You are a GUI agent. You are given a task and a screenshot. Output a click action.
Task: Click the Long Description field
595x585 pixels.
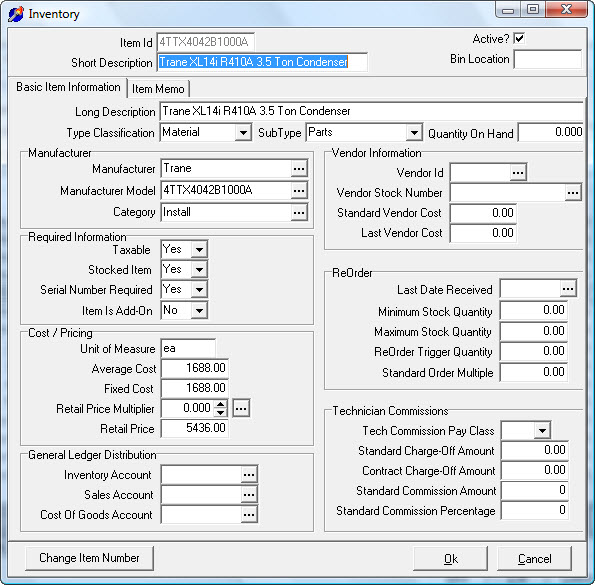tap(371, 112)
